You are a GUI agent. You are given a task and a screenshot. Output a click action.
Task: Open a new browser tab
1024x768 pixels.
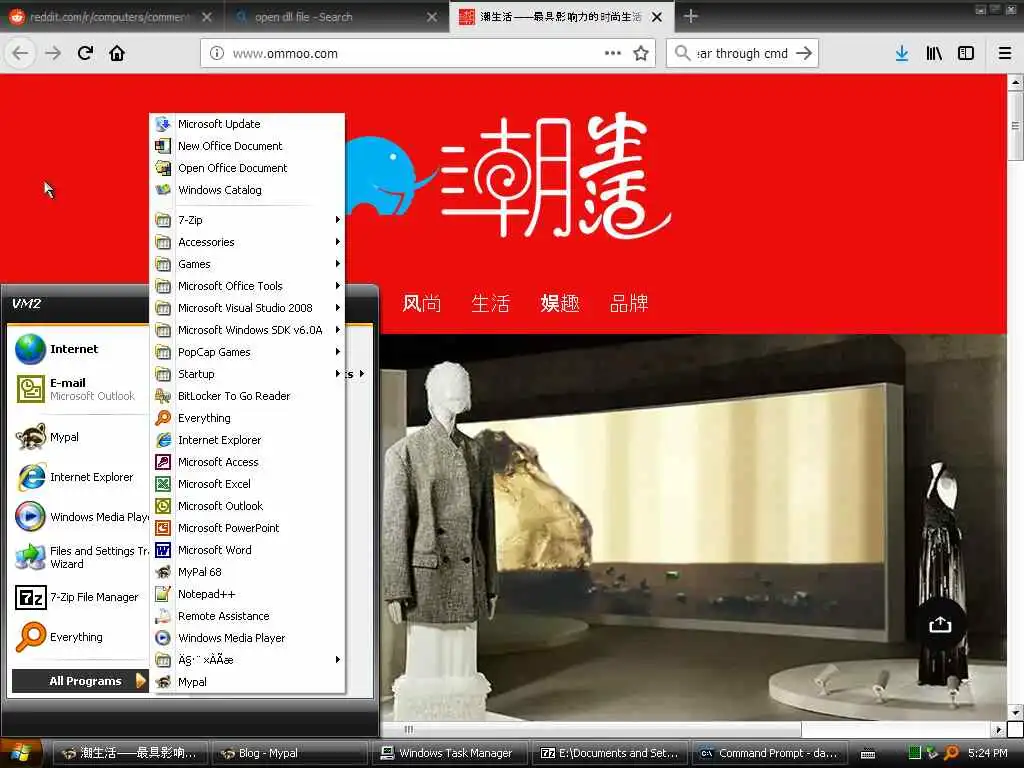(690, 16)
